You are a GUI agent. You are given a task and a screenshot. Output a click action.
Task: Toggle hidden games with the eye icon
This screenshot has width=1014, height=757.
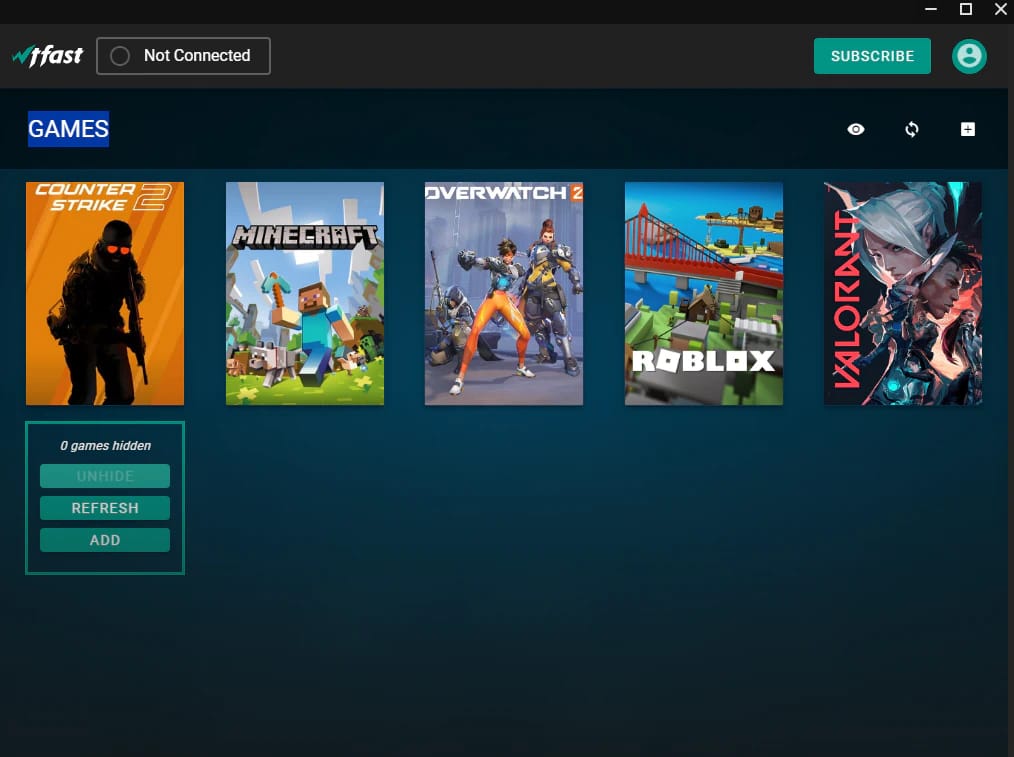[855, 129]
